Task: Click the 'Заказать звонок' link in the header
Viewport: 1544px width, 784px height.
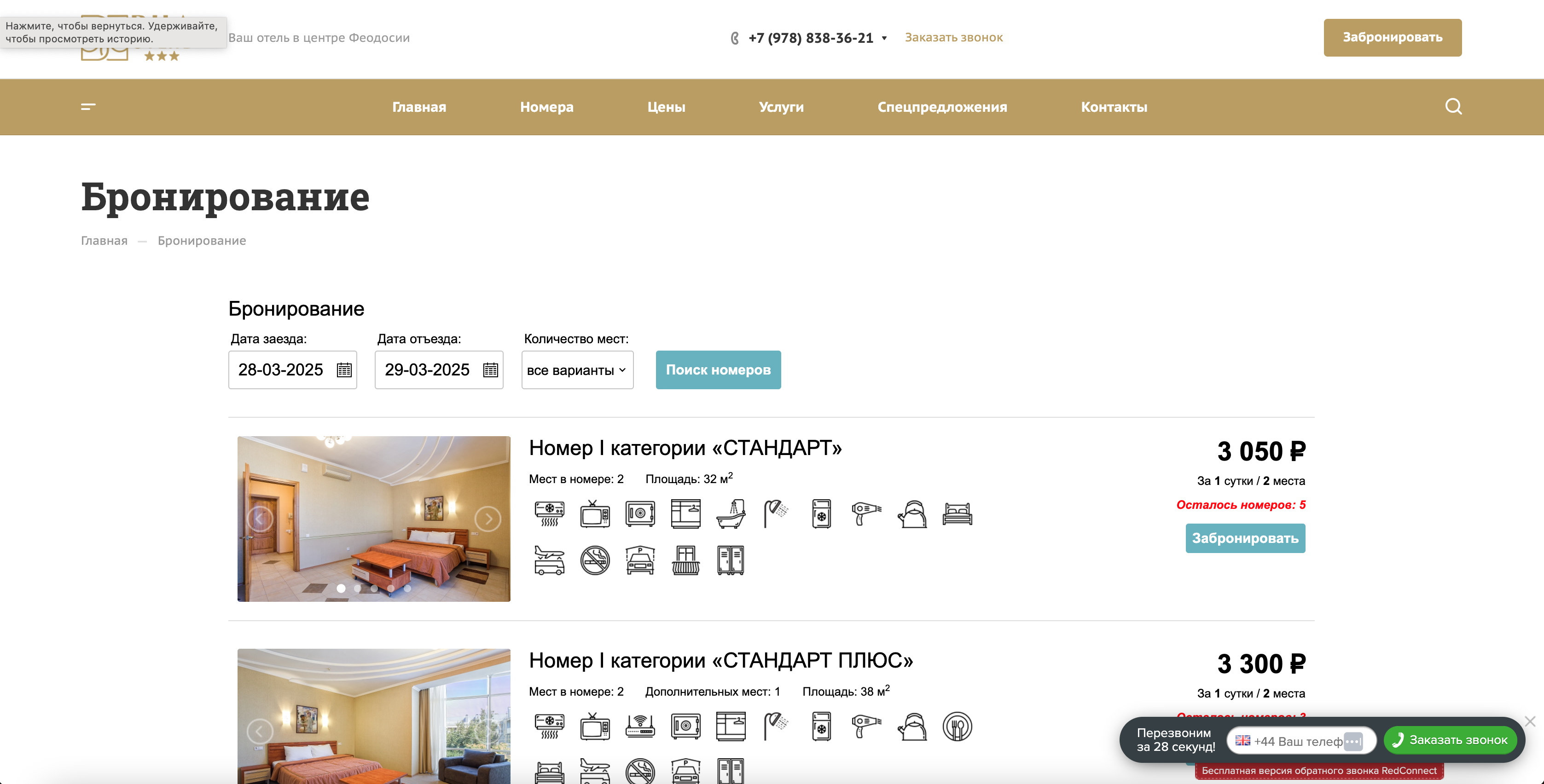Action: [954, 37]
